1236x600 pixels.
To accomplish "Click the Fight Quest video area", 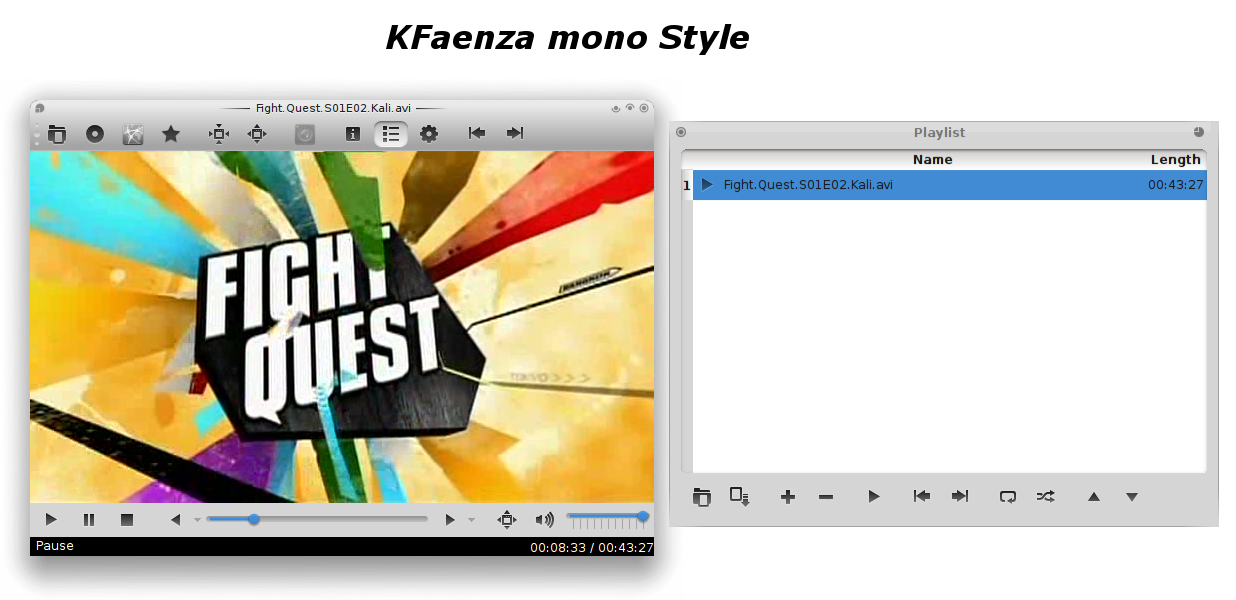I will 342,327.
